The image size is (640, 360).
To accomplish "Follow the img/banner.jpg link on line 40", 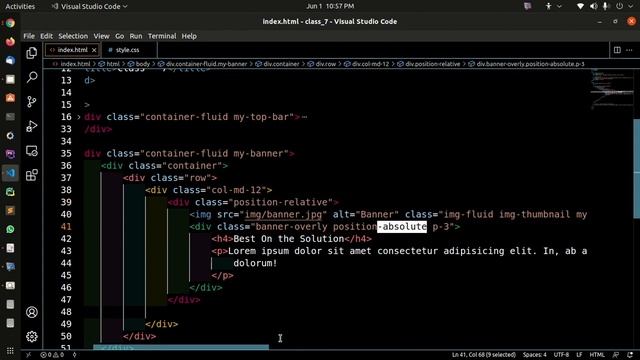I will coord(283,214).
